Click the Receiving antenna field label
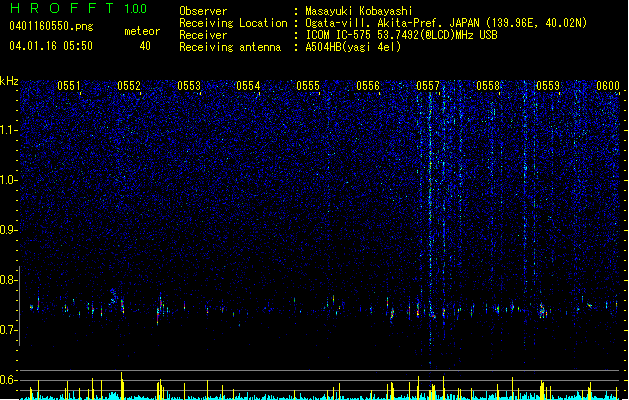The width and height of the screenshot is (629, 400). coord(230,47)
